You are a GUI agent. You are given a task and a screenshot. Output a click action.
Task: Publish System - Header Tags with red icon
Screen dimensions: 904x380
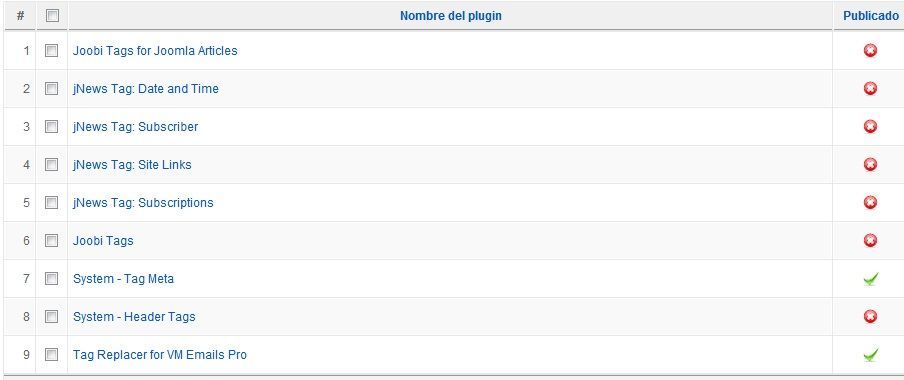click(870, 317)
